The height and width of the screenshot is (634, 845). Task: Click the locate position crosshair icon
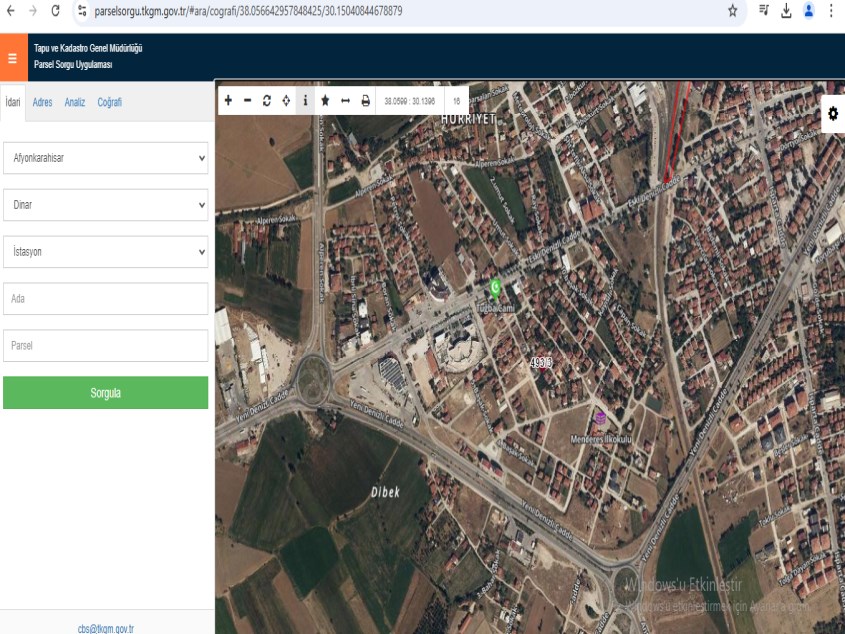click(x=286, y=101)
